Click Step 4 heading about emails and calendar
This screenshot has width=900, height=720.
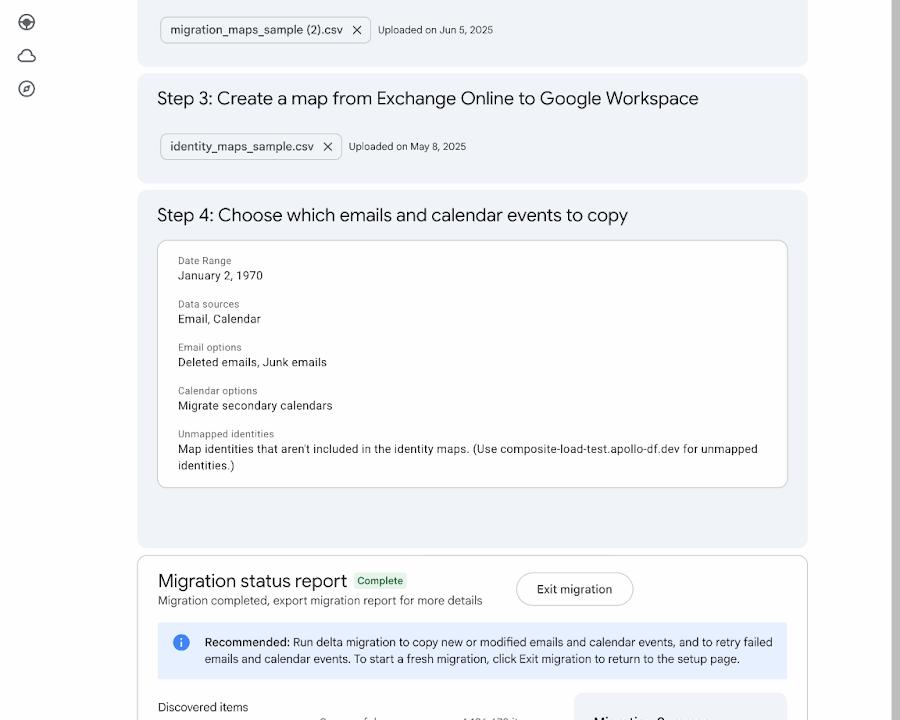[x=393, y=215]
